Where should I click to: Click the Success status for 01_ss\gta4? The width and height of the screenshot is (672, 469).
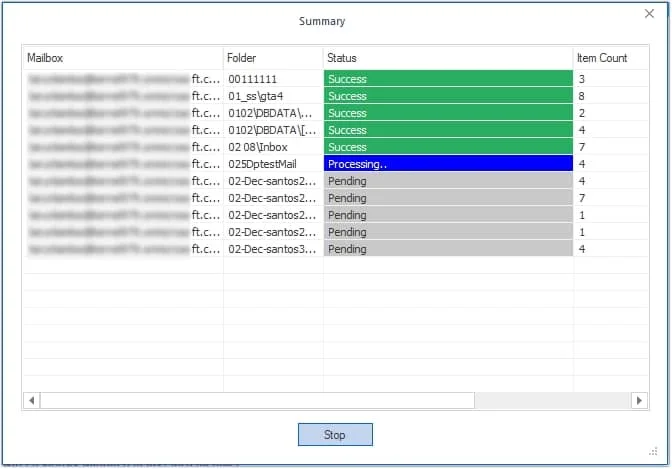pos(448,96)
